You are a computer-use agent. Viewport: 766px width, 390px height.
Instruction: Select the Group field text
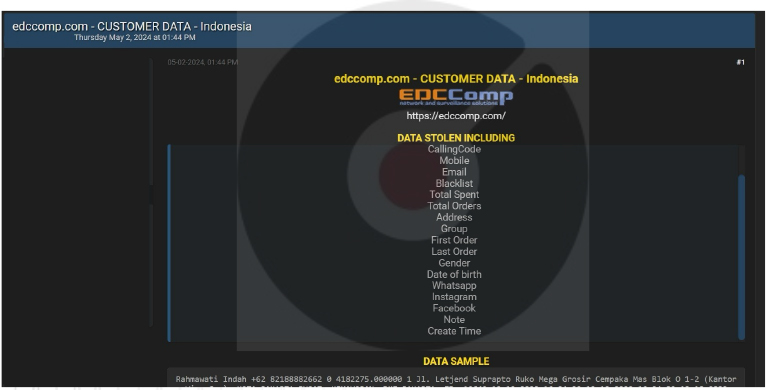pos(454,229)
